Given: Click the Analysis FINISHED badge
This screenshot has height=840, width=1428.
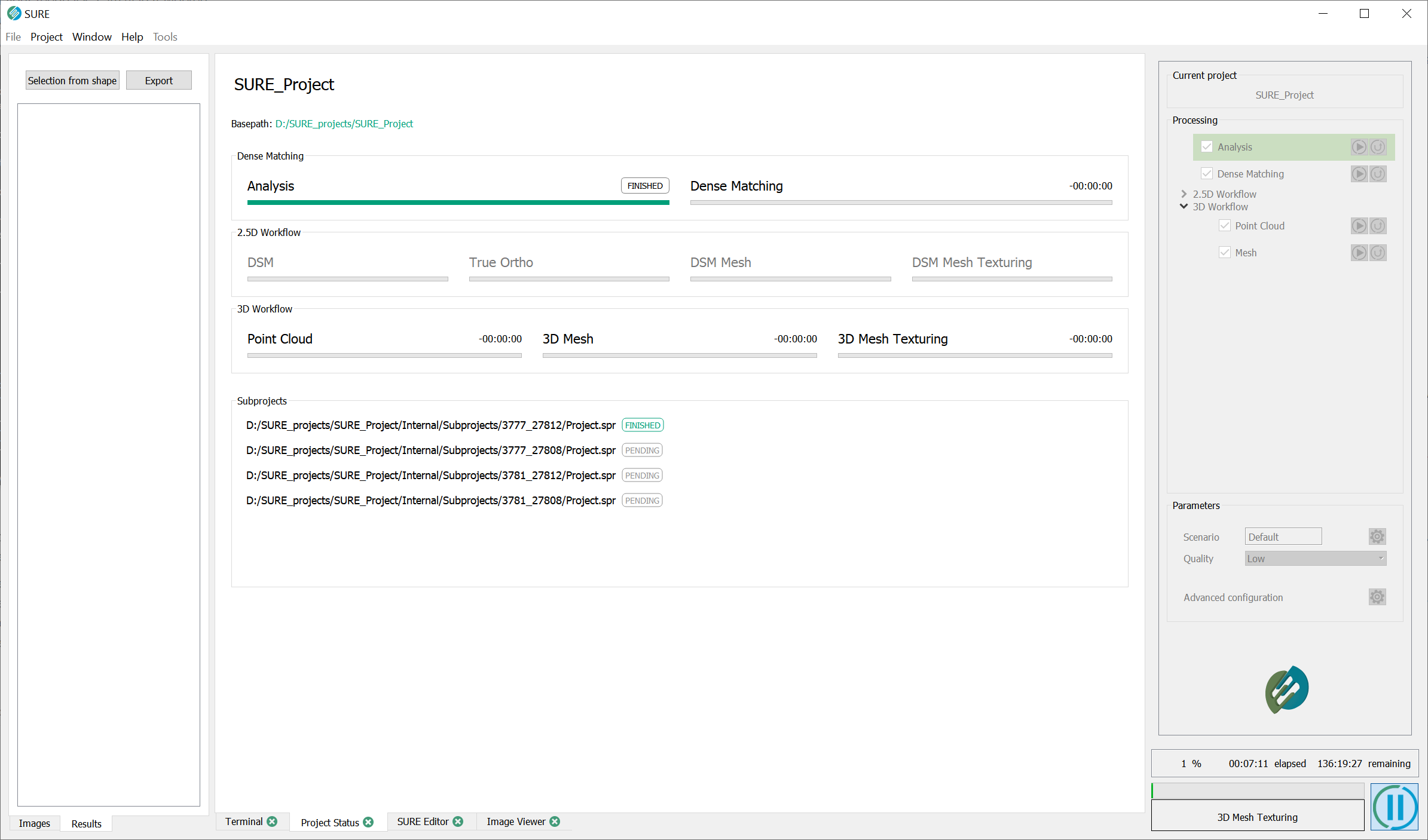Looking at the screenshot, I should pyautogui.click(x=645, y=186).
